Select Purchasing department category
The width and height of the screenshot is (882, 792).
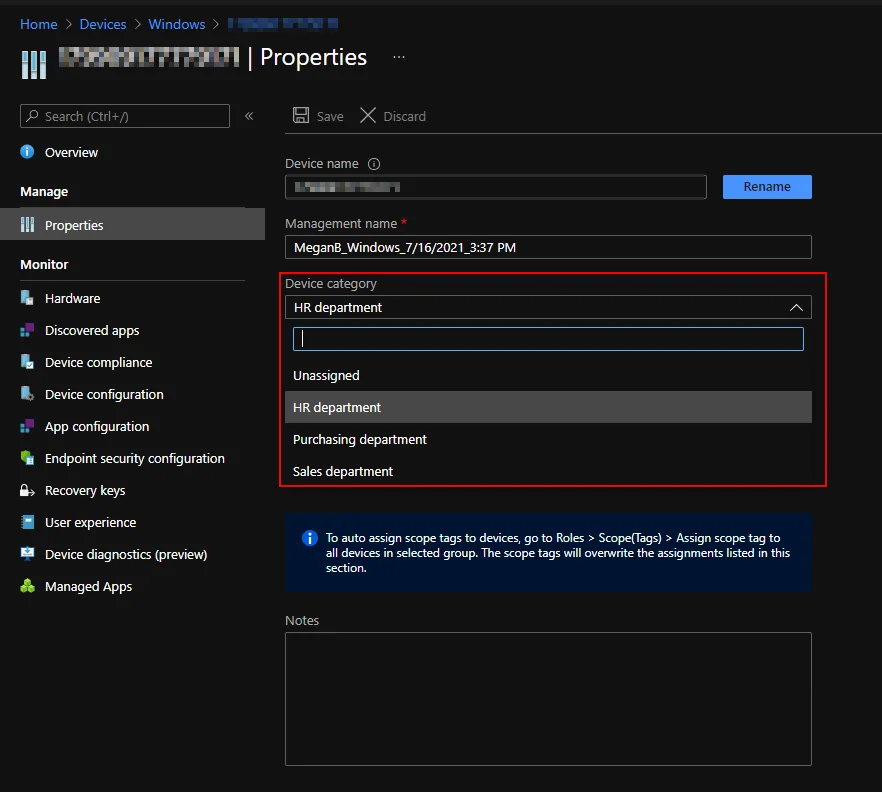point(548,439)
